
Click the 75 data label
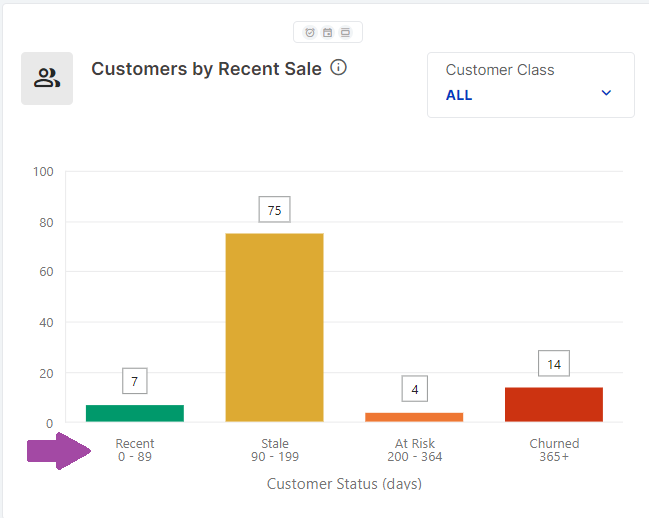point(274,210)
